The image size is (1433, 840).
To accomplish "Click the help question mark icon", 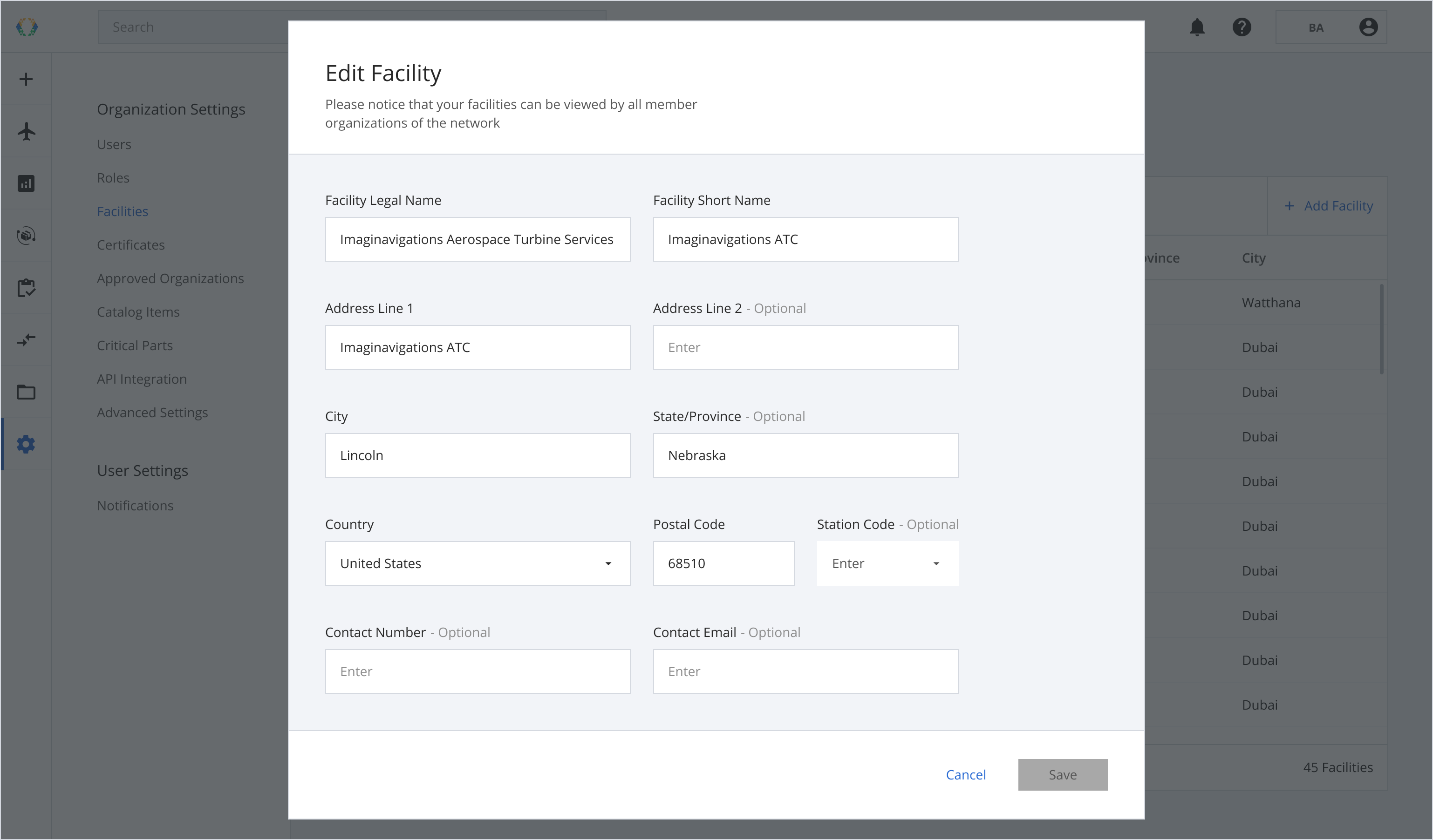I will 1242,27.
